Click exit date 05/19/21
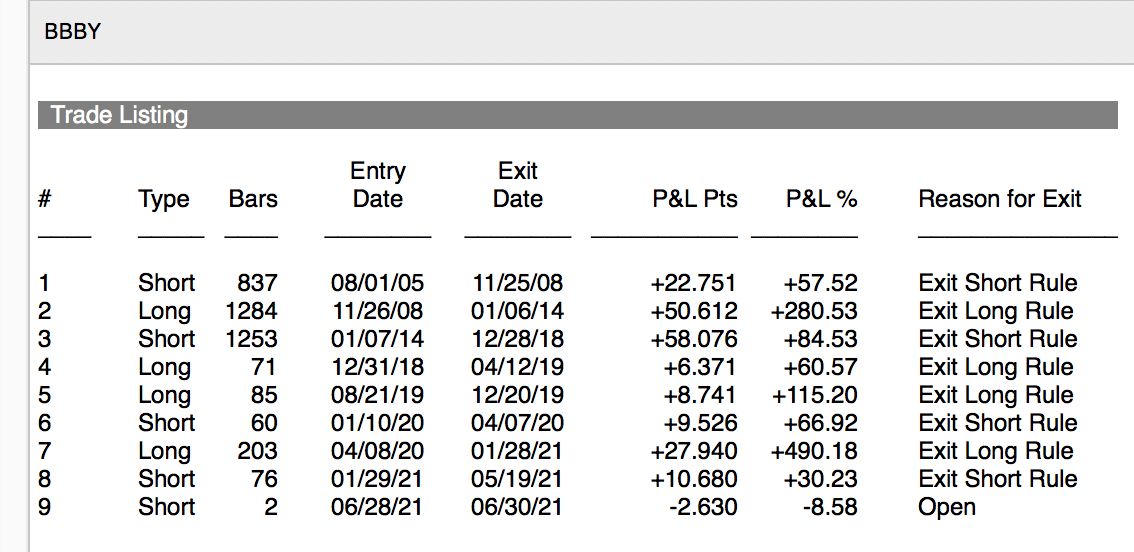This screenshot has width=1134, height=552. pyautogui.click(x=517, y=479)
